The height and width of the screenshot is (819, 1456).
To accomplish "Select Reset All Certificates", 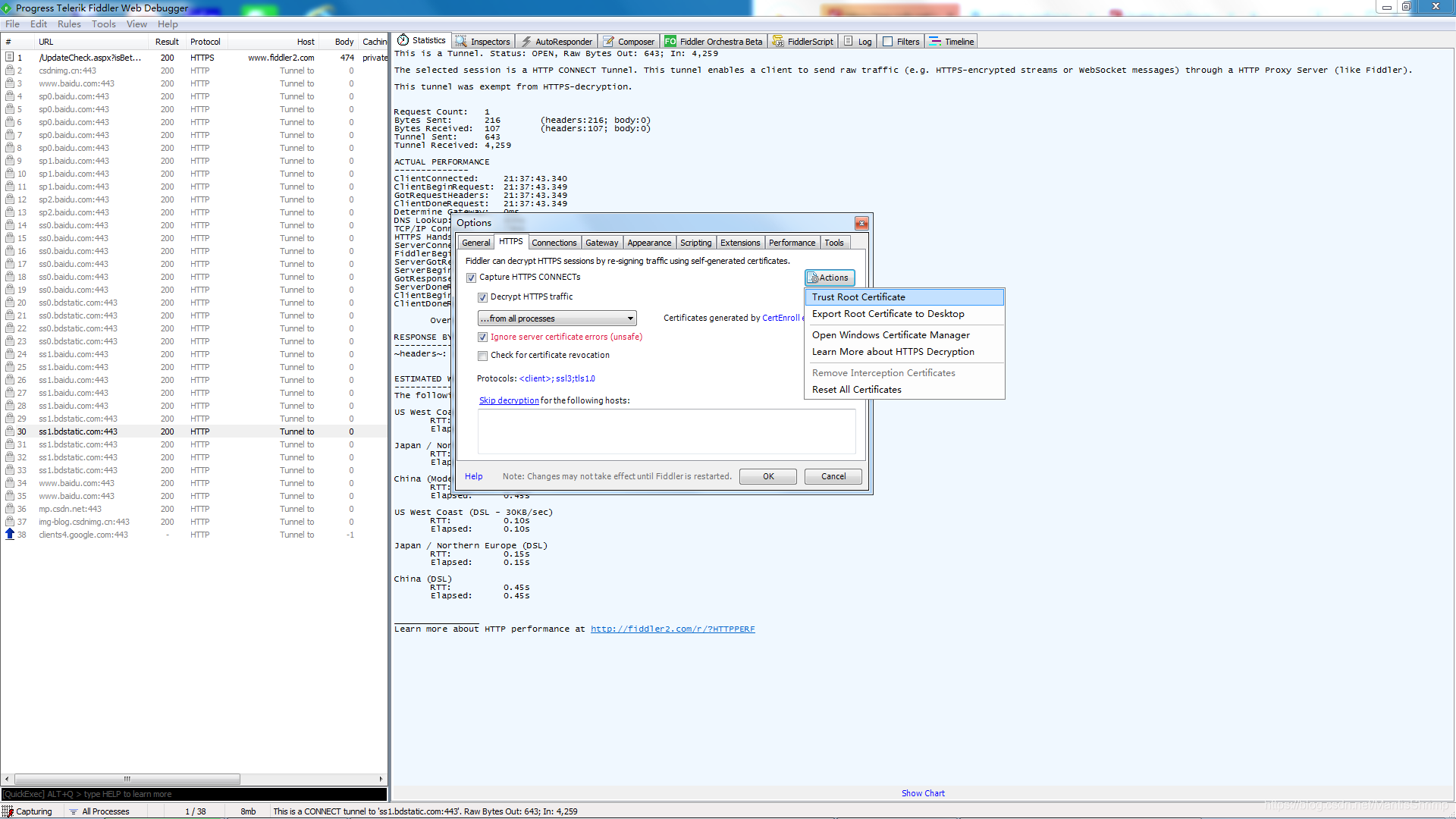I will pyautogui.click(x=905, y=390).
